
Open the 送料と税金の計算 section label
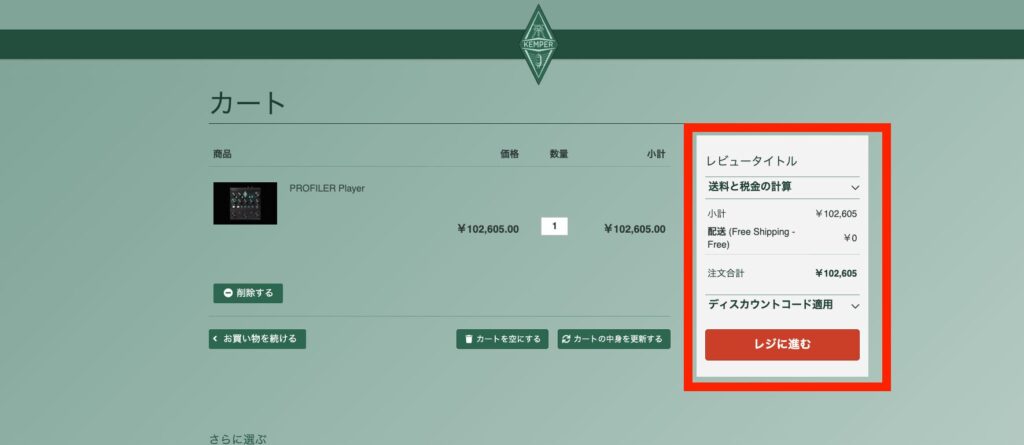[750, 187]
